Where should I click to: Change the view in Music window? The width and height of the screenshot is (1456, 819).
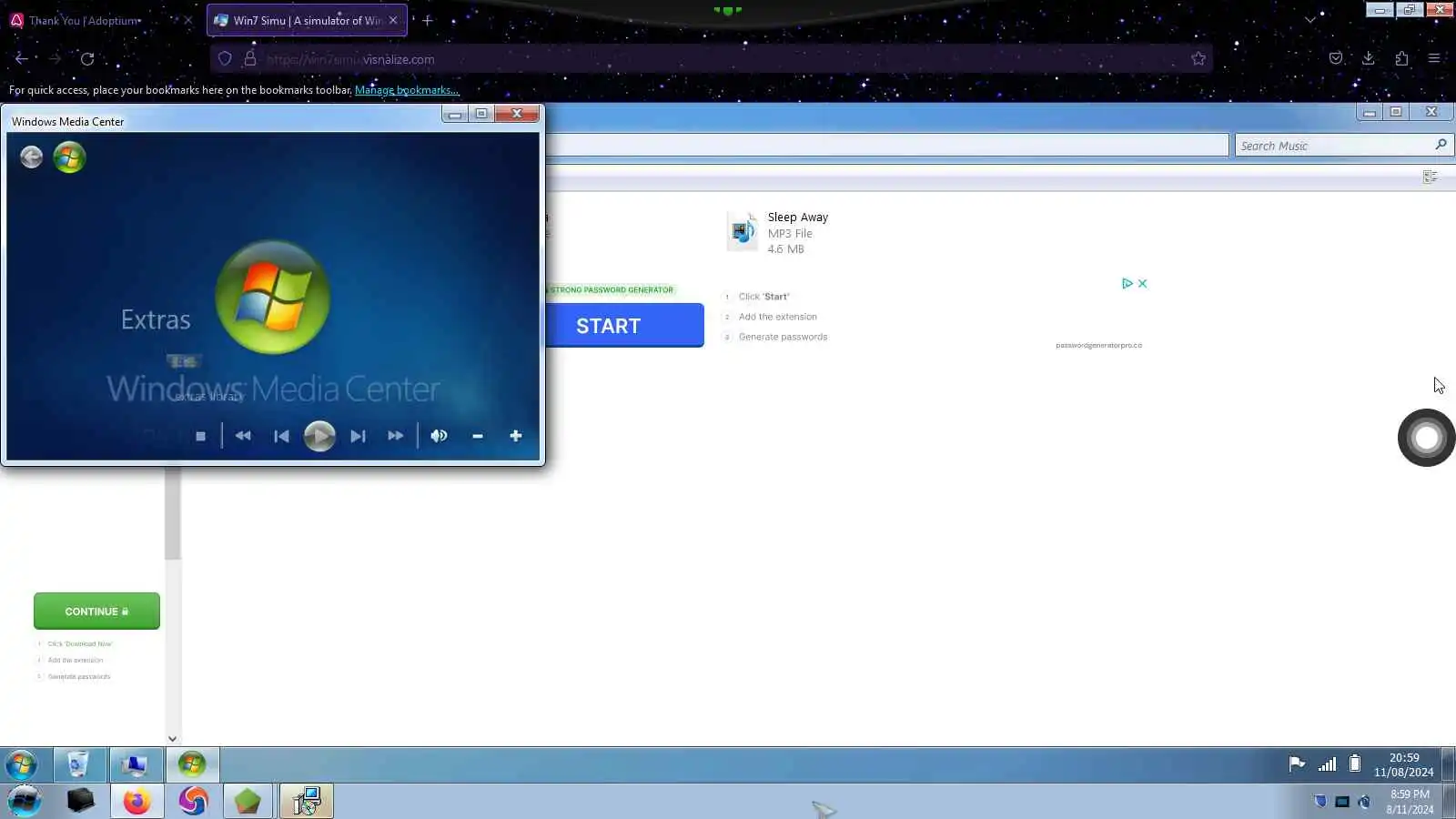1431,177
